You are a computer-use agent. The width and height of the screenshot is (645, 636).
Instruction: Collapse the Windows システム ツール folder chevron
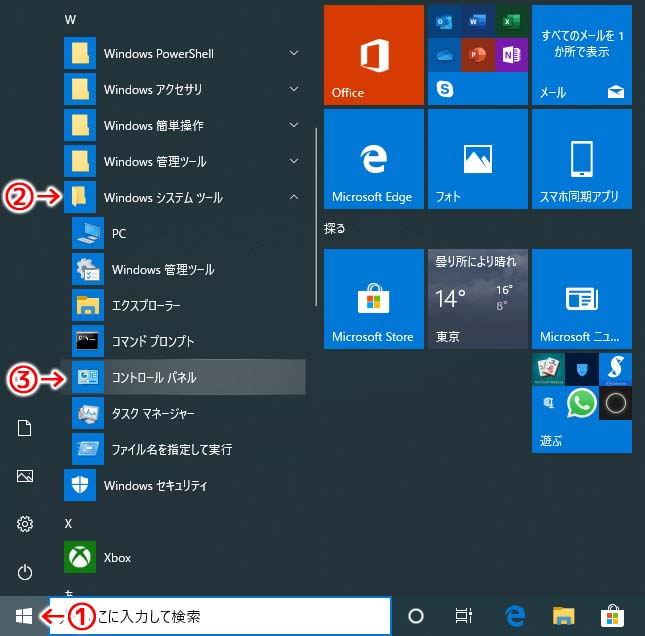294,197
